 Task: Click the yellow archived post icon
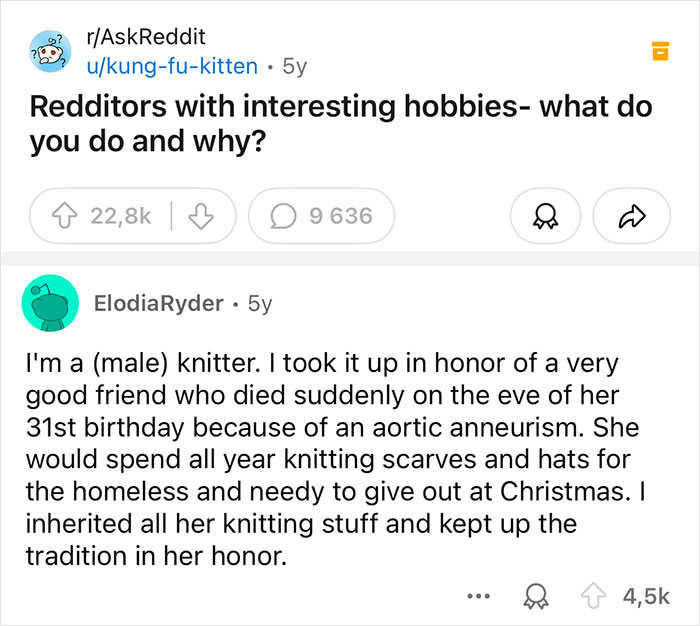[659, 51]
